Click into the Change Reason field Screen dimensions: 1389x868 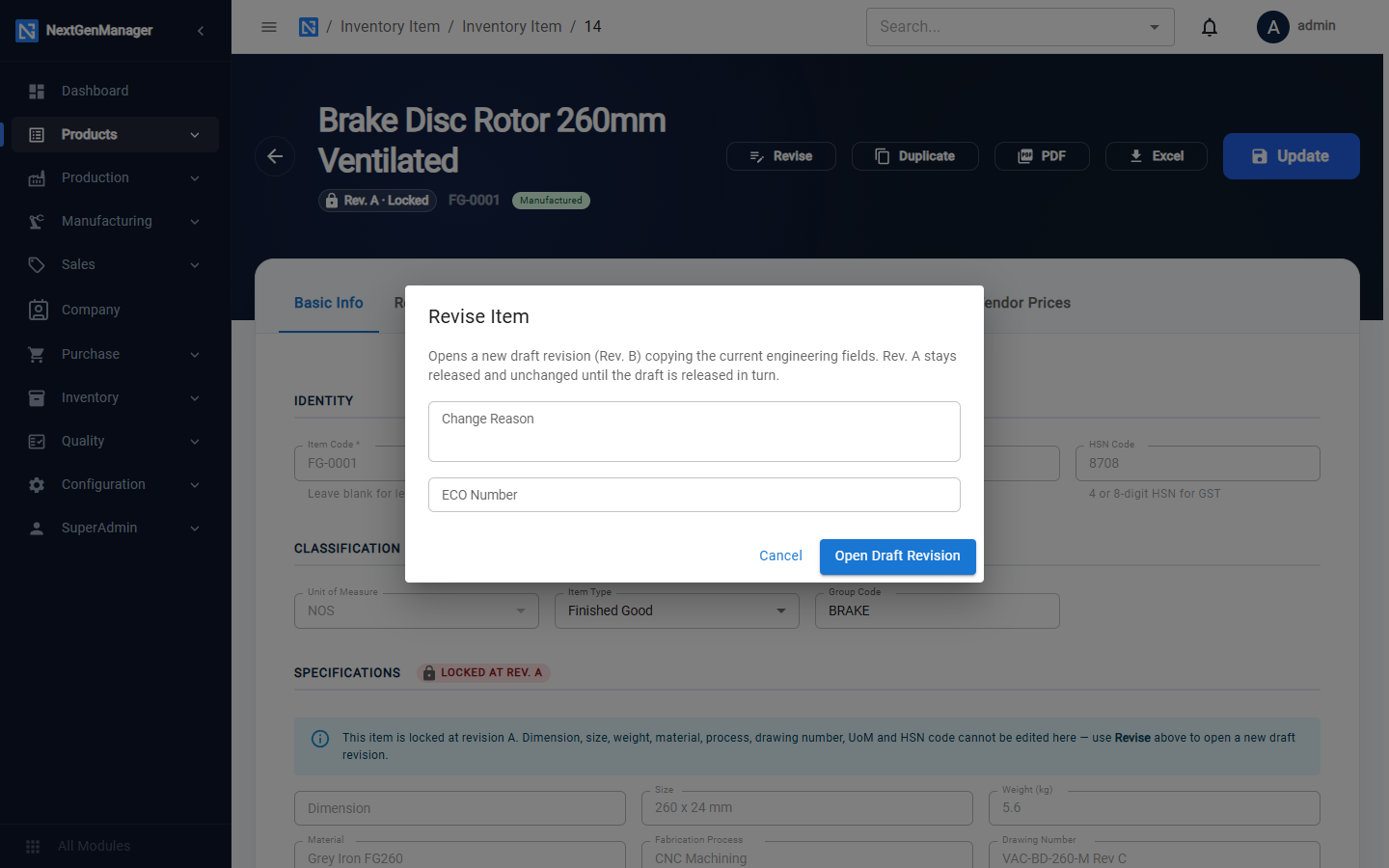[x=694, y=431]
